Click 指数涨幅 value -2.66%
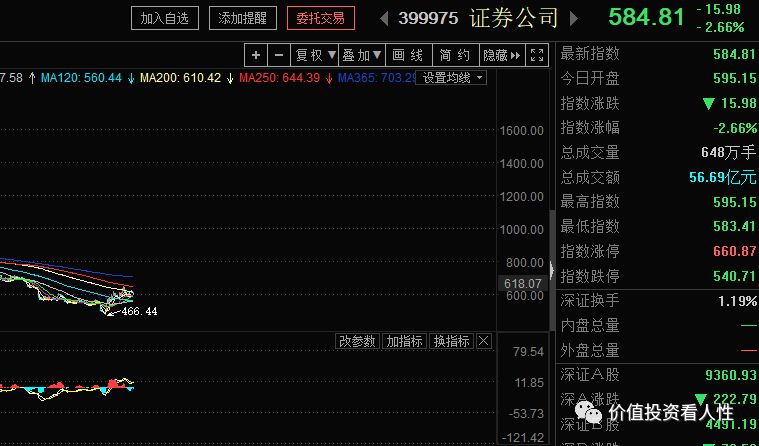The width and height of the screenshot is (759, 446). point(735,128)
